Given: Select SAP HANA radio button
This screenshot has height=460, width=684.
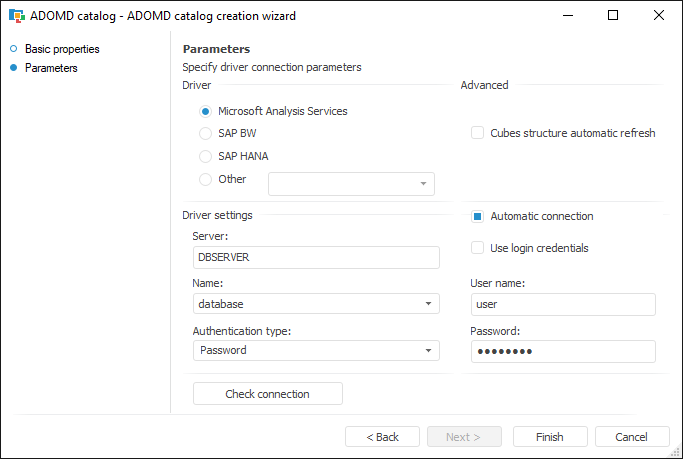Looking at the screenshot, I should 206,156.
